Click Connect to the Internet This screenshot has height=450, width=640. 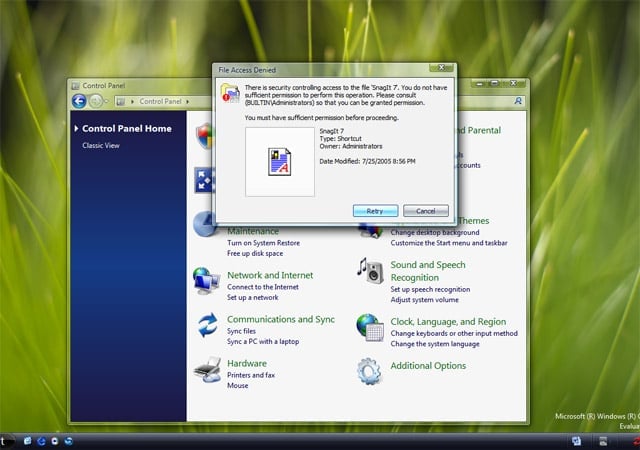tap(262, 287)
